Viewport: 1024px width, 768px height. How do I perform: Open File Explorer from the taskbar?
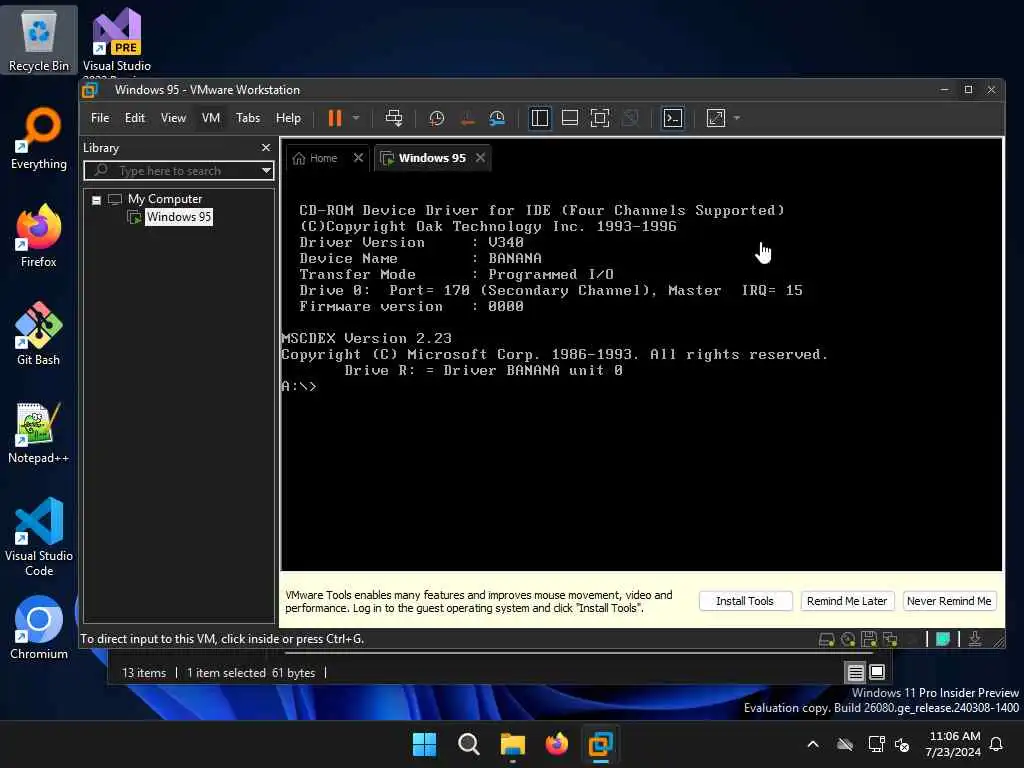pos(513,744)
